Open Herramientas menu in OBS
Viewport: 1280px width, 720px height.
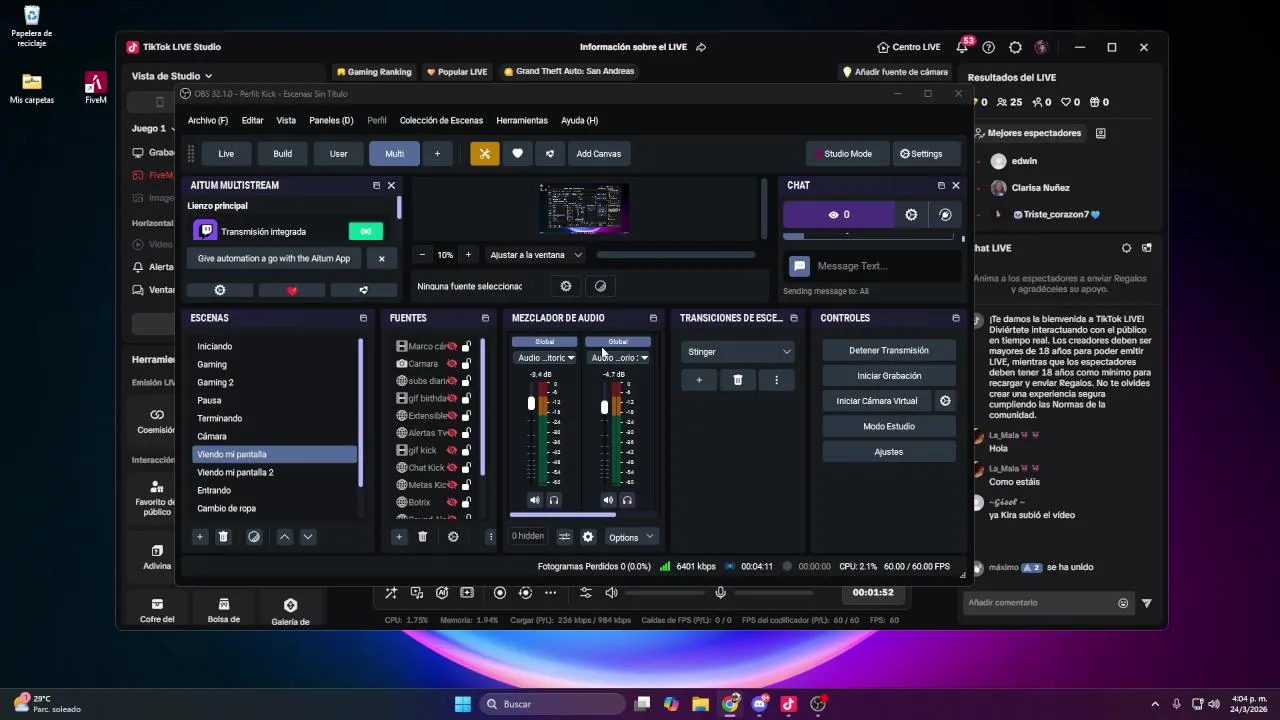pos(522,120)
